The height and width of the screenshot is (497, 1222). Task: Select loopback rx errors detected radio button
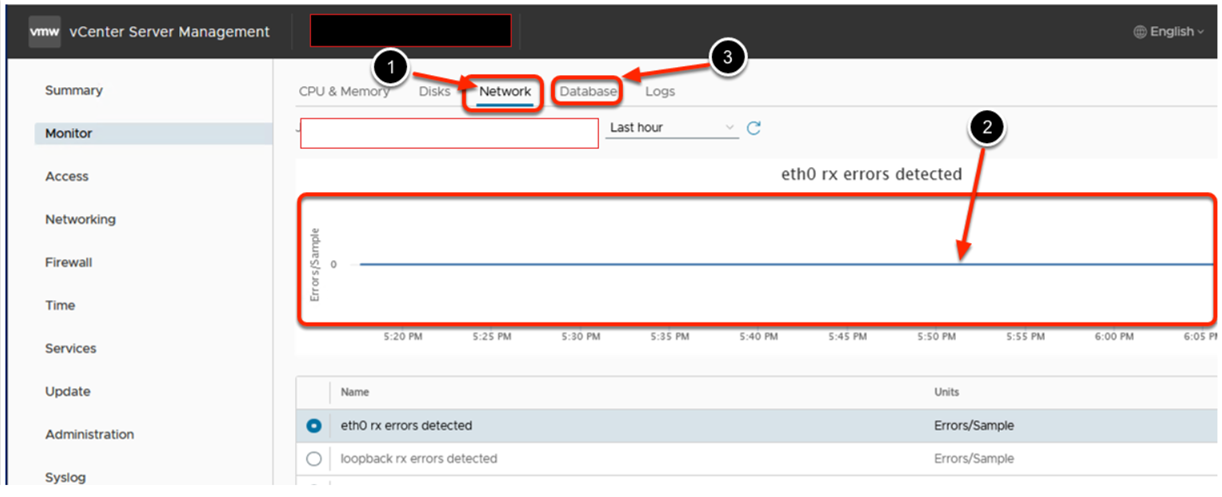pos(314,459)
